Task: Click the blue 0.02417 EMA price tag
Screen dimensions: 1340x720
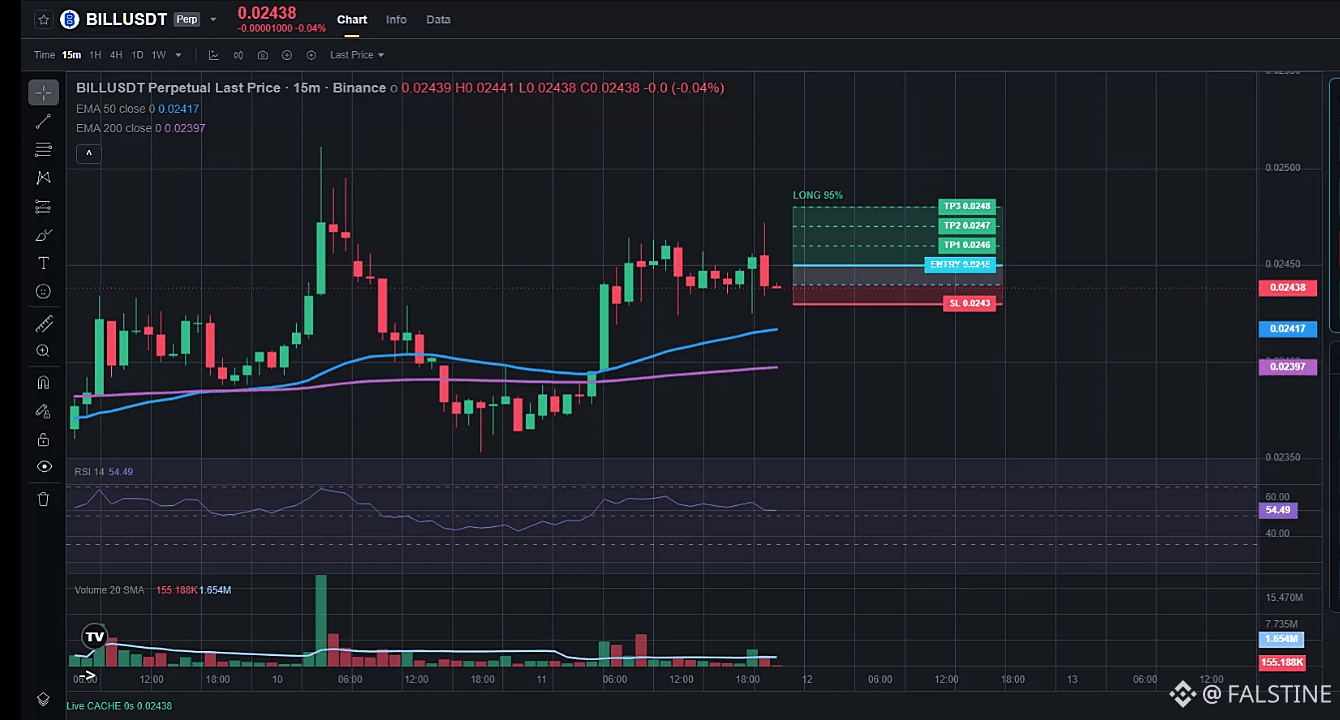Action: coord(1288,329)
